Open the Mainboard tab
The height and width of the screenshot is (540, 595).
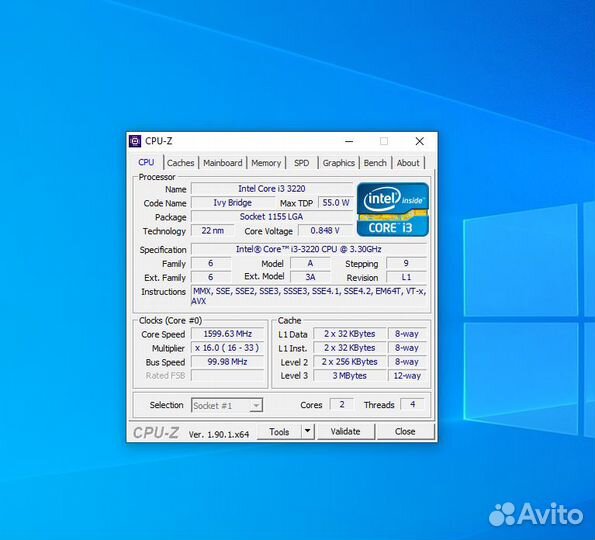pyautogui.click(x=222, y=163)
